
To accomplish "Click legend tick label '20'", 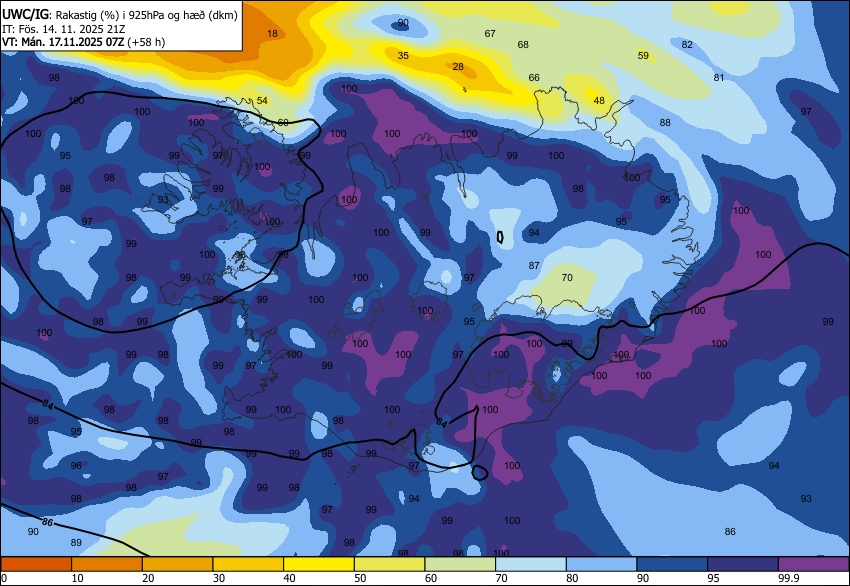I will click(148, 578).
